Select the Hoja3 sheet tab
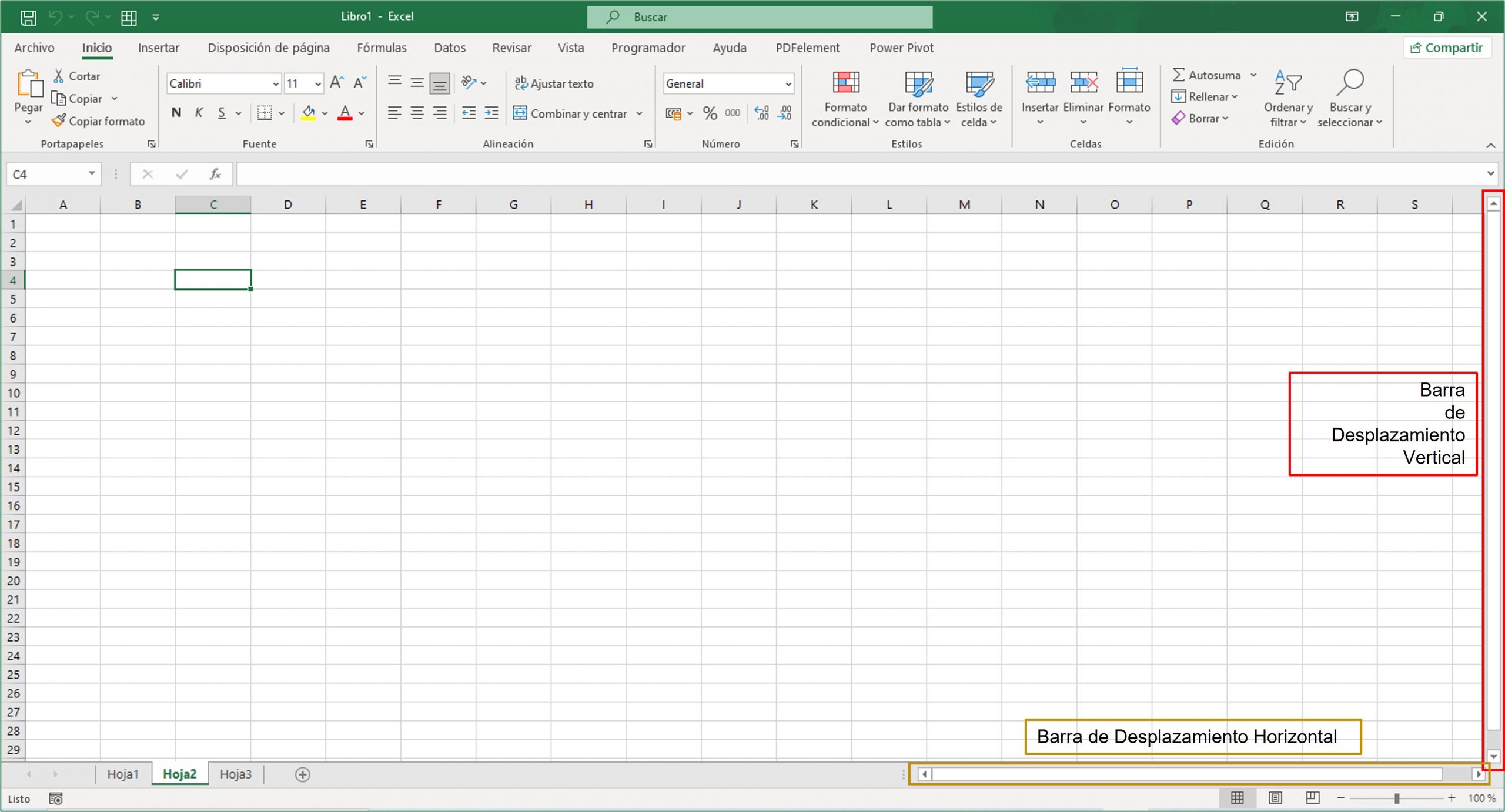The height and width of the screenshot is (812, 1505). [235, 774]
